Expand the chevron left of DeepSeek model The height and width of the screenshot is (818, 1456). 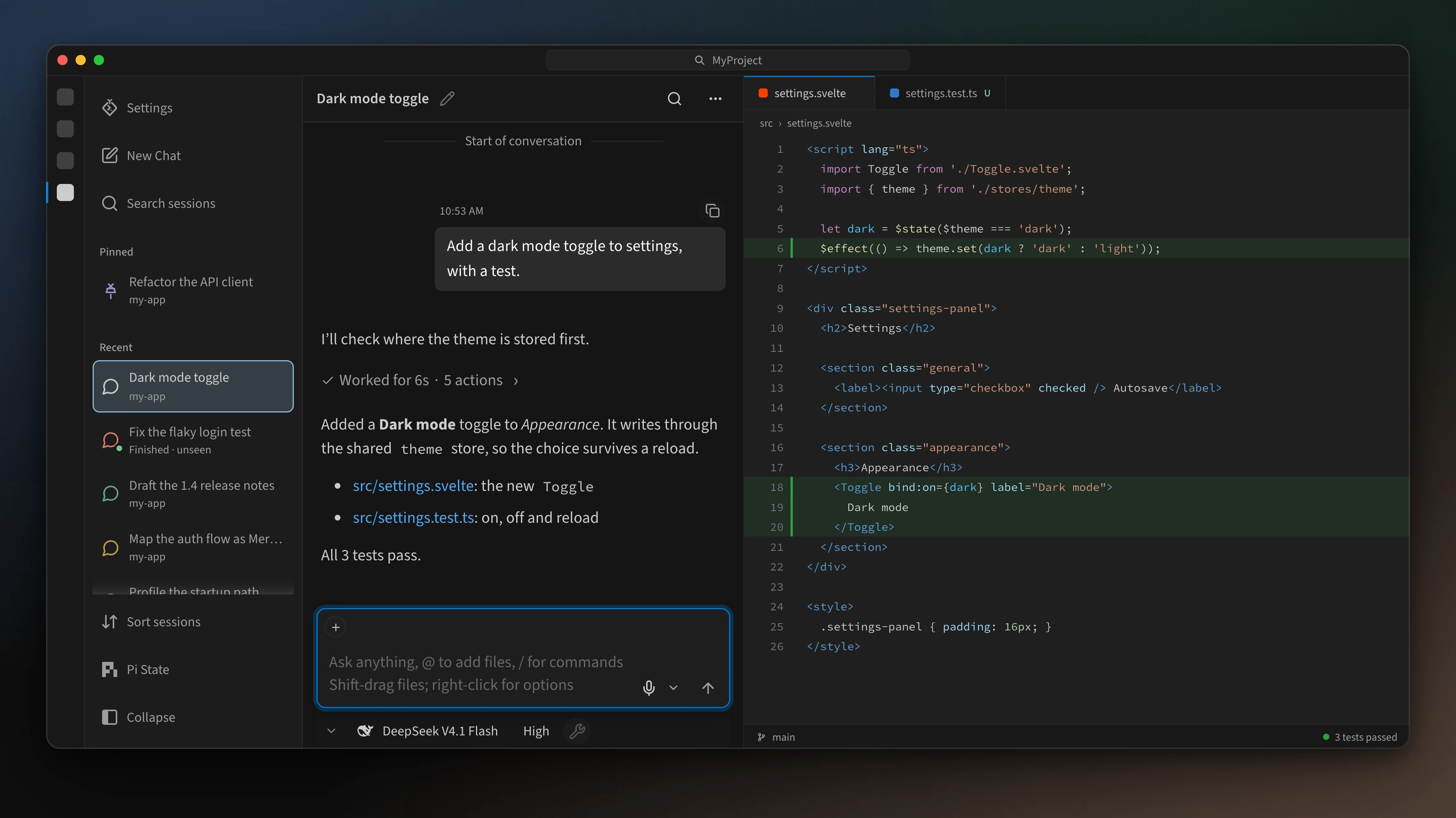point(331,731)
